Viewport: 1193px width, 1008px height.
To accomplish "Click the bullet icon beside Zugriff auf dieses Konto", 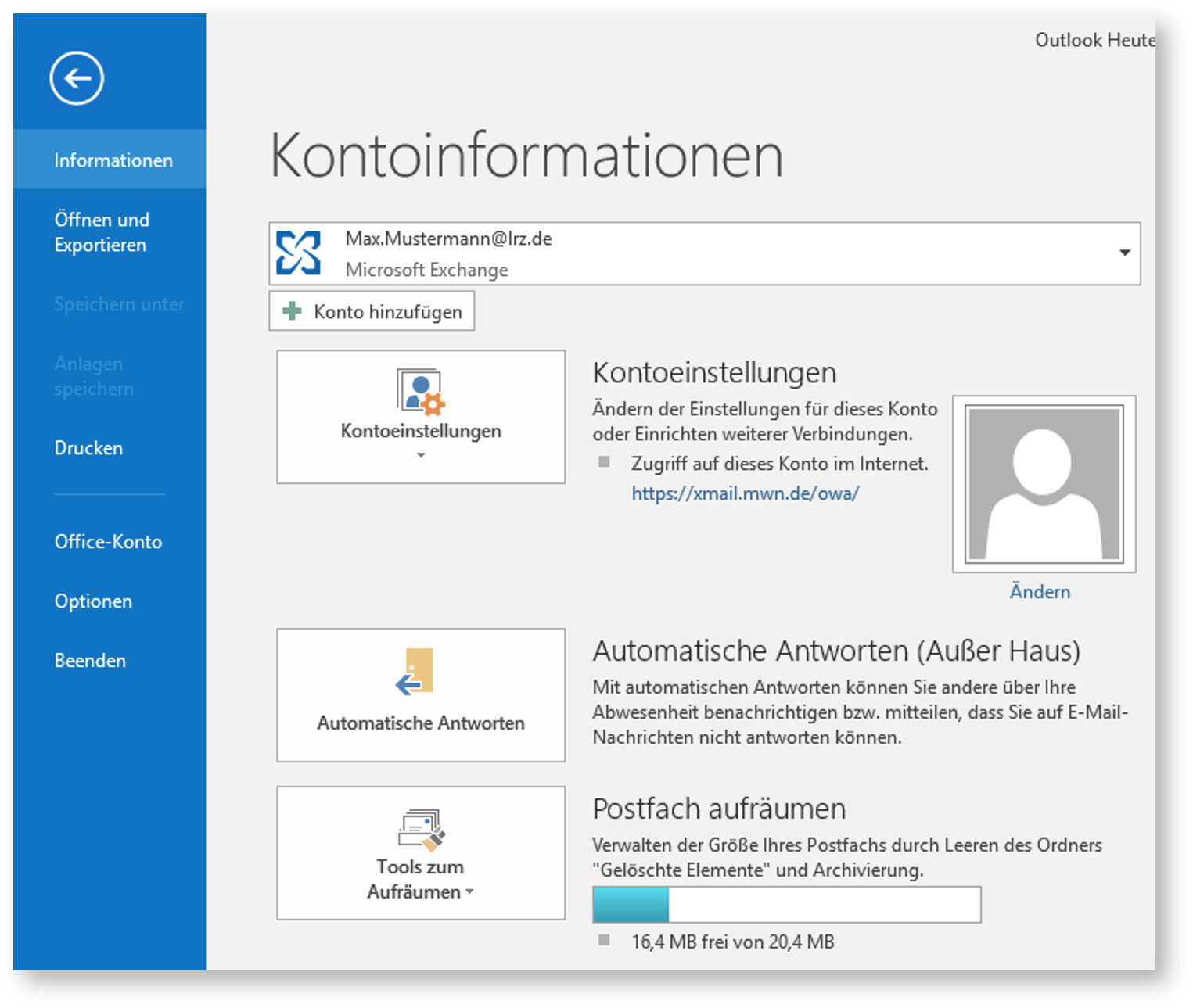I will (603, 462).
